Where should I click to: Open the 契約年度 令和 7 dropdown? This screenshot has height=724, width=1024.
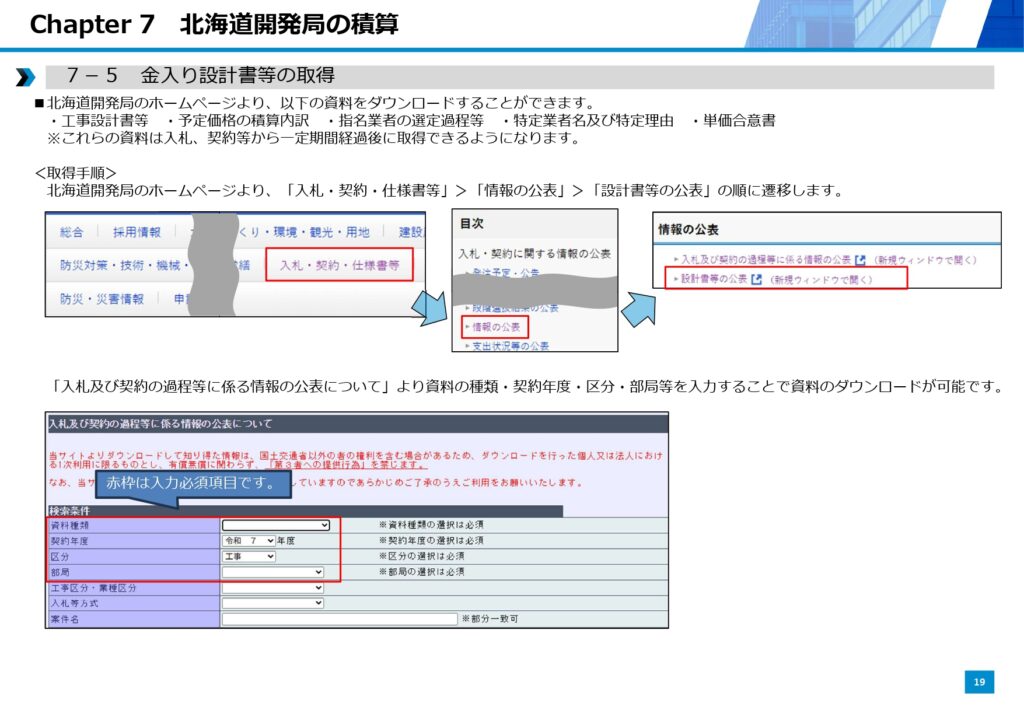coord(249,540)
